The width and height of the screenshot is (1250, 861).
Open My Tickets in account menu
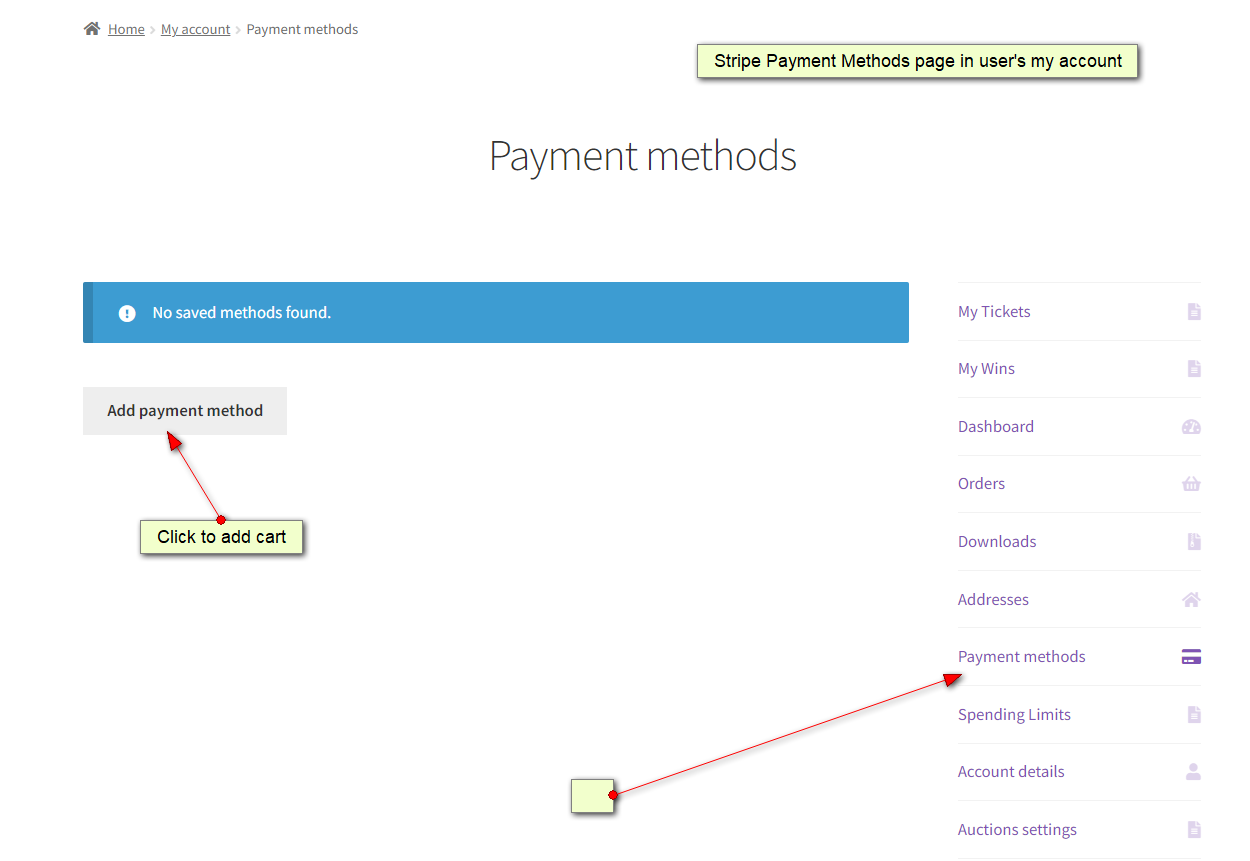(994, 312)
